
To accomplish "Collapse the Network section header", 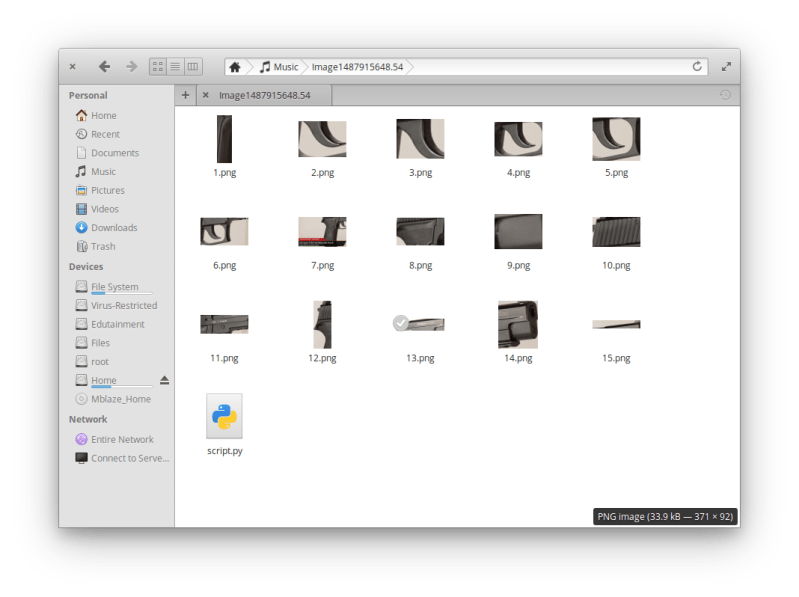I will point(88,419).
